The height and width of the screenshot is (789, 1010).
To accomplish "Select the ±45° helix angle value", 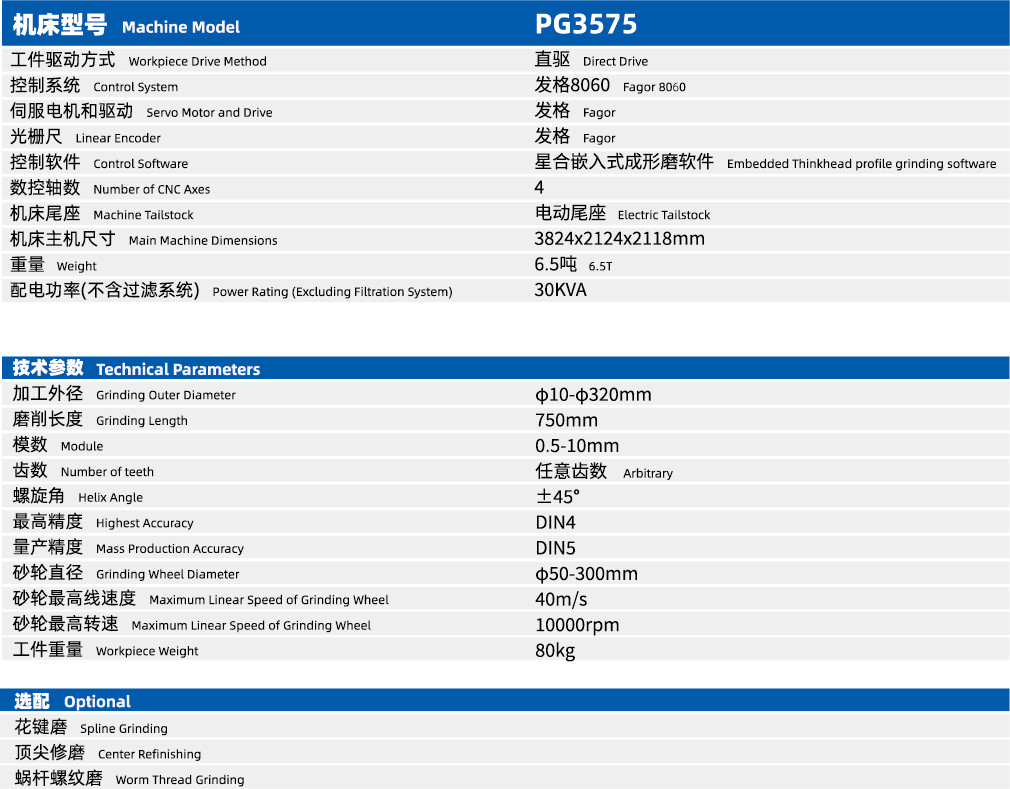I will [x=558, y=497].
